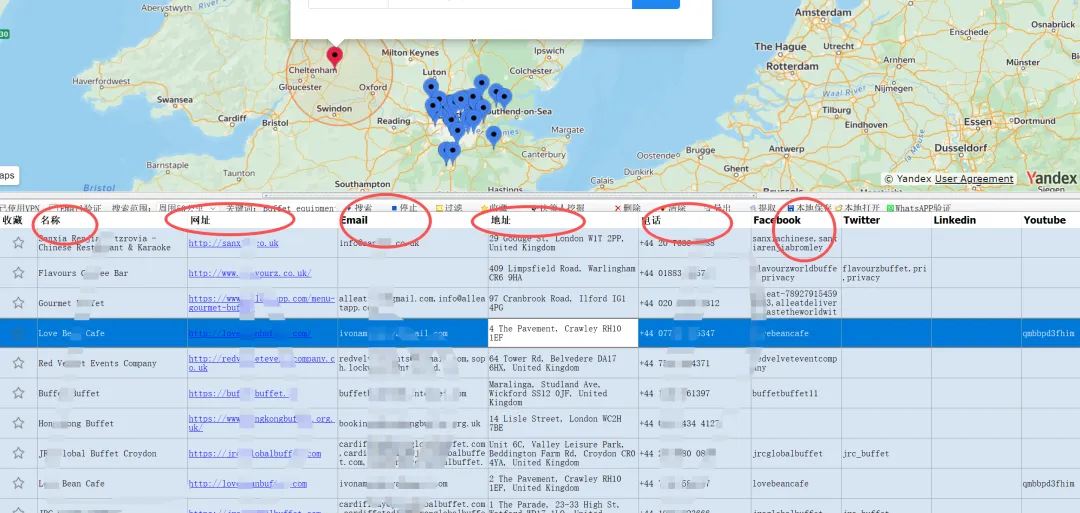
Task: Click address '14 Lisle Street, London WC2H 7BE'
Action: [x=563, y=423]
